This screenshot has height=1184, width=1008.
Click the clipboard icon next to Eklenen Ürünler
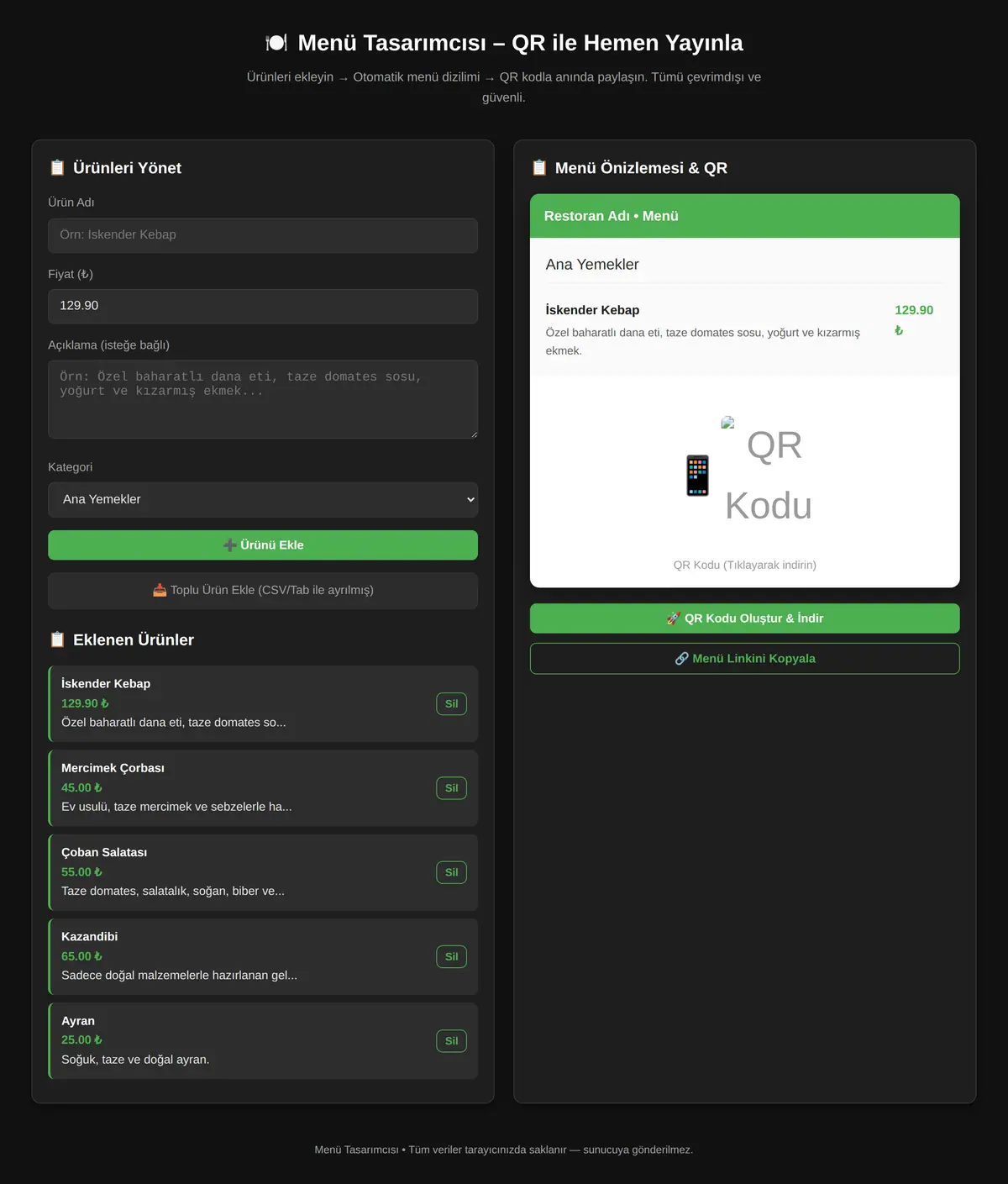tap(57, 640)
